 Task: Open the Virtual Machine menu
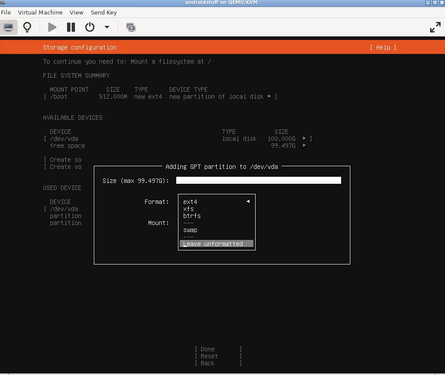point(40,12)
